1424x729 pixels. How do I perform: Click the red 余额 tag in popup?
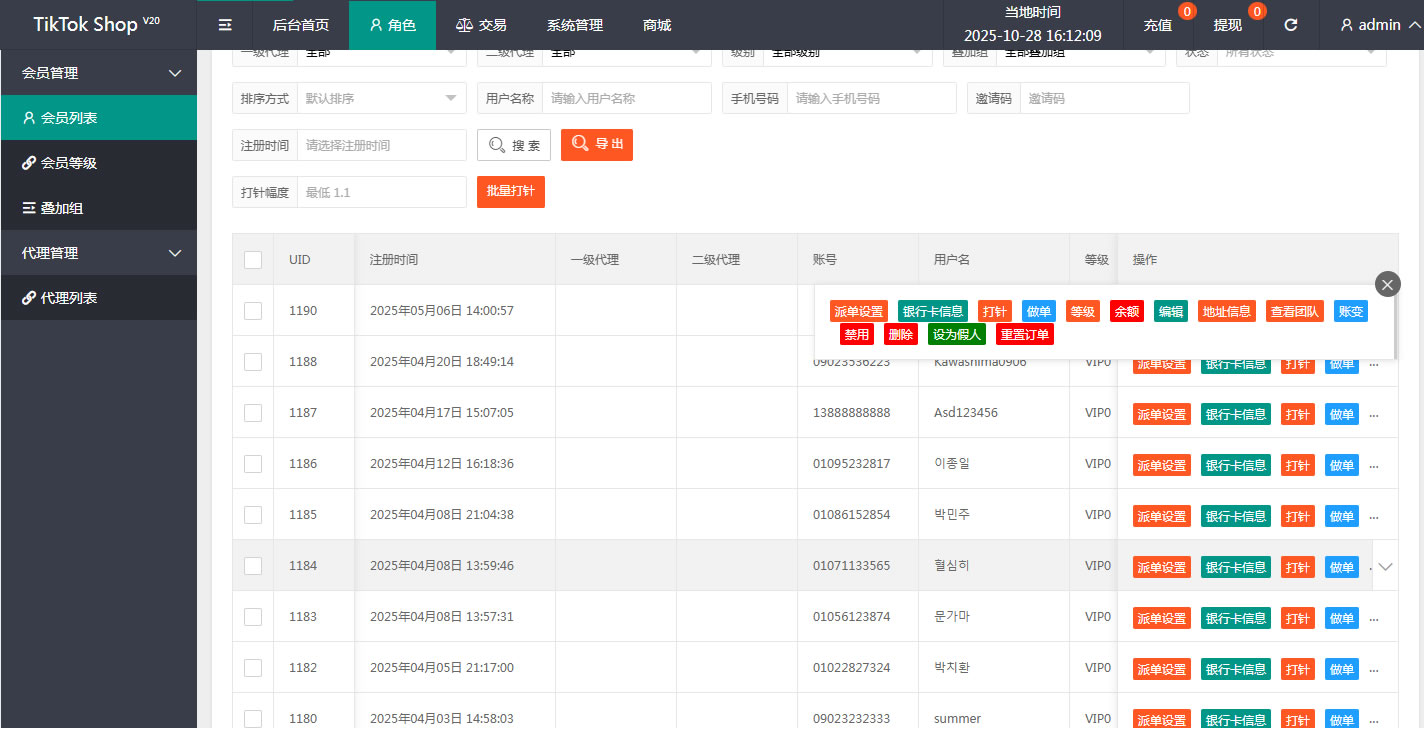click(1126, 311)
